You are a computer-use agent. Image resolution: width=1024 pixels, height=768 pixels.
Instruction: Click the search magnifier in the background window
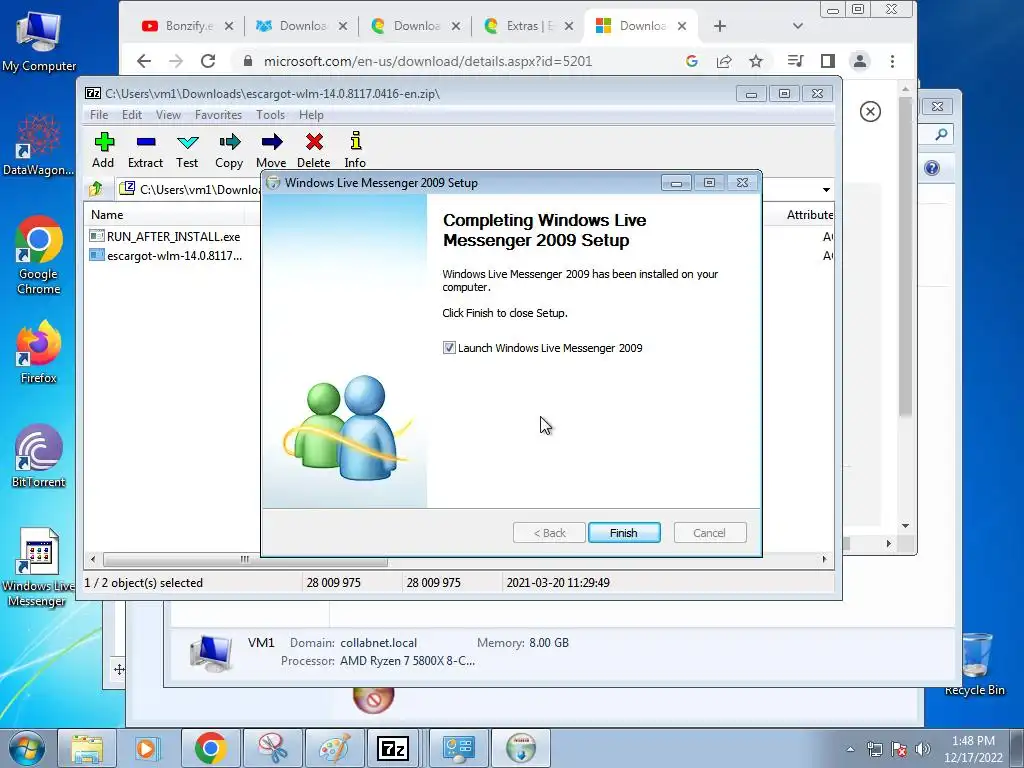(x=941, y=135)
